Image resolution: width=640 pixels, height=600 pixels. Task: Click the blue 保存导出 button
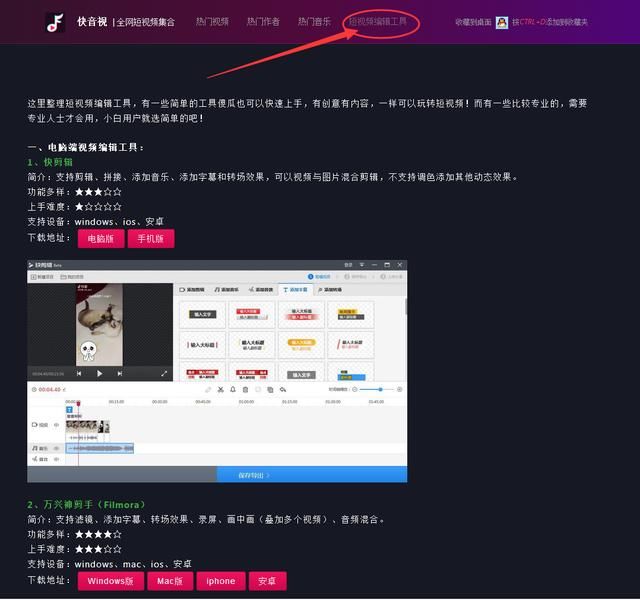(x=312, y=475)
